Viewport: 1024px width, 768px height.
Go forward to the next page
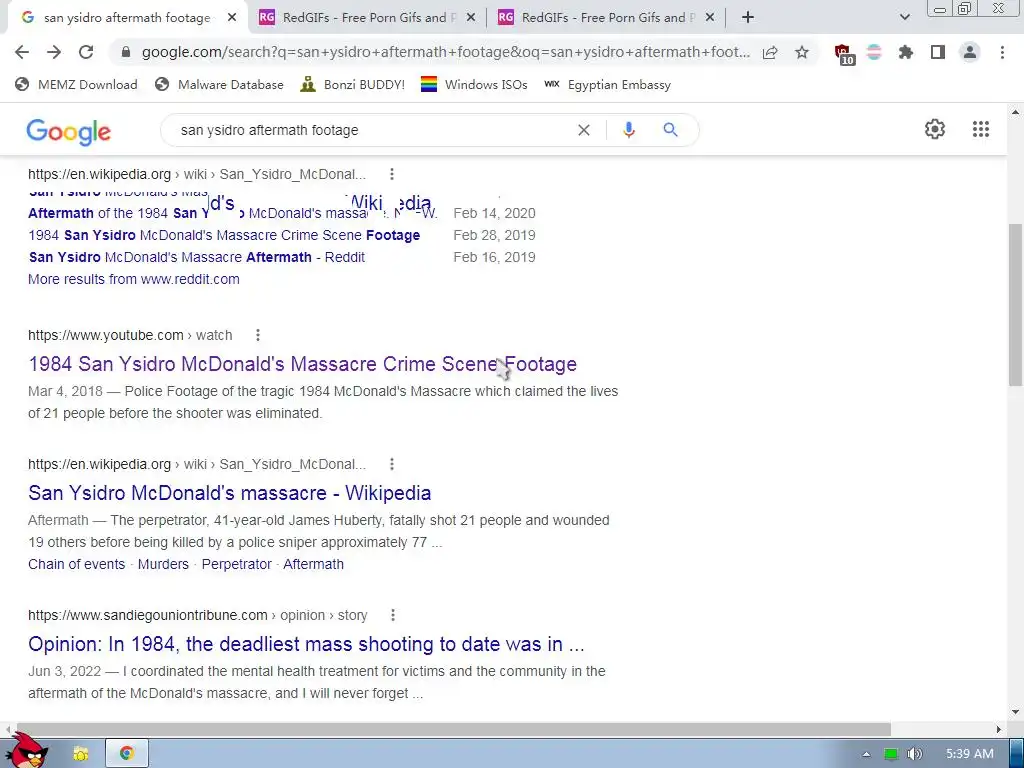click(54, 52)
